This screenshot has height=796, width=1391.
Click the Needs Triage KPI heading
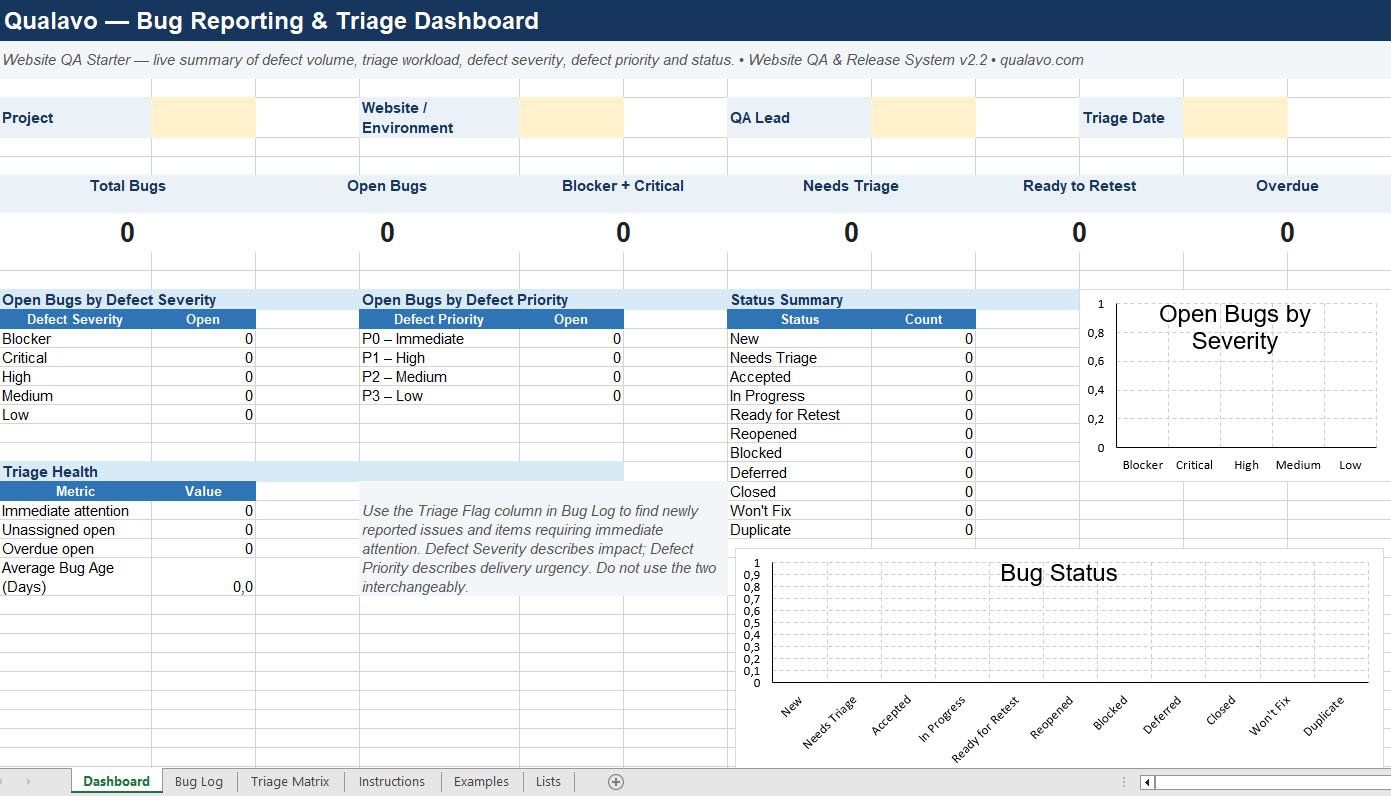(x=851, y=186)
